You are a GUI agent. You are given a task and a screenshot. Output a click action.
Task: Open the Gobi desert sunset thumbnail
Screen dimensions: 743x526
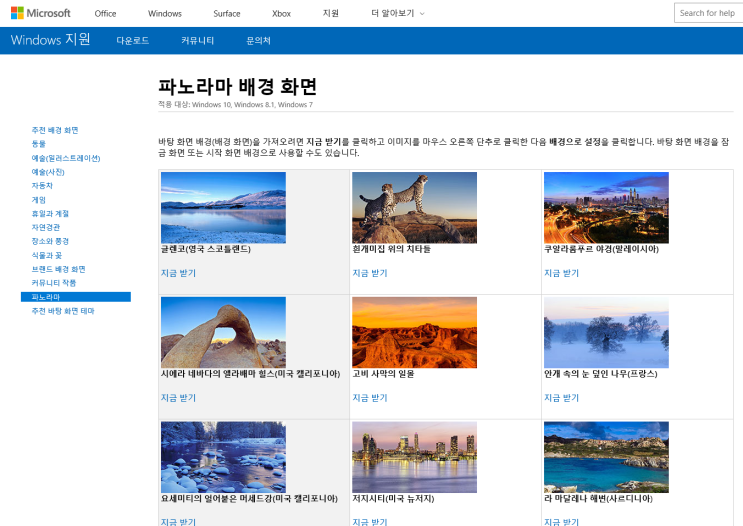(x=415, y=332)
